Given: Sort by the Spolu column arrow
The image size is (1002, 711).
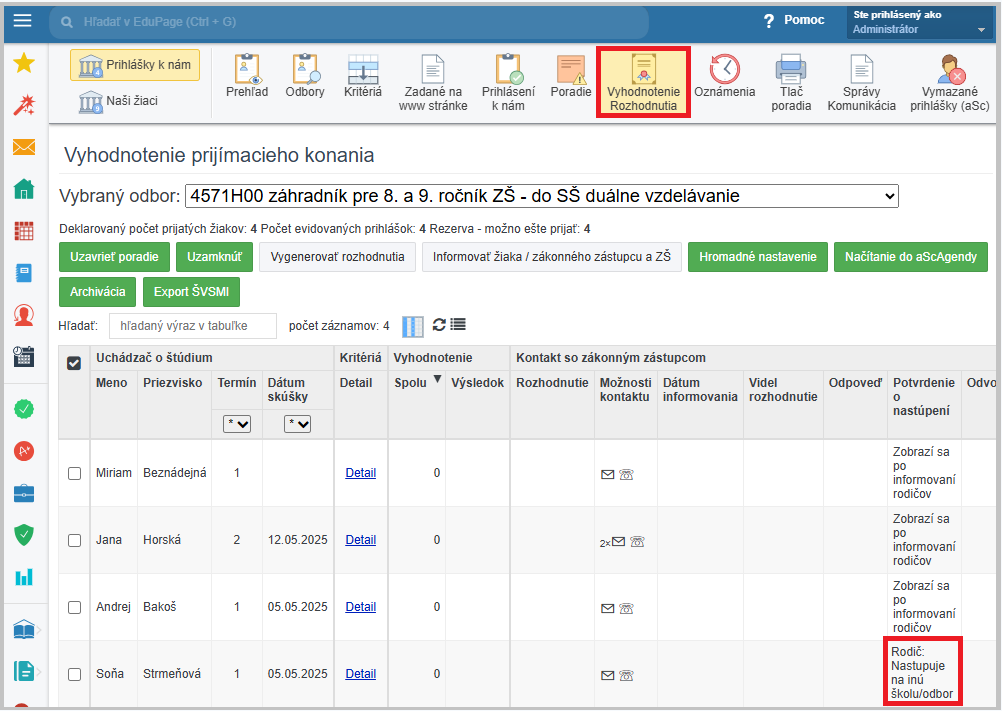Looking at the screenshot, I should pyautogui.click(x=438, y=379).
